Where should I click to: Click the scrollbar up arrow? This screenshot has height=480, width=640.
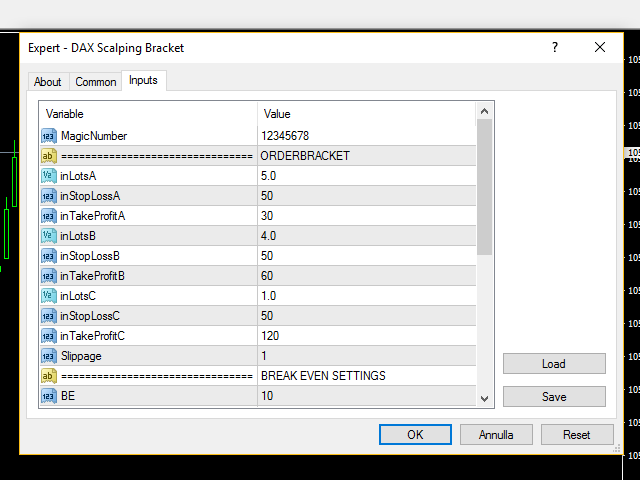484,111
